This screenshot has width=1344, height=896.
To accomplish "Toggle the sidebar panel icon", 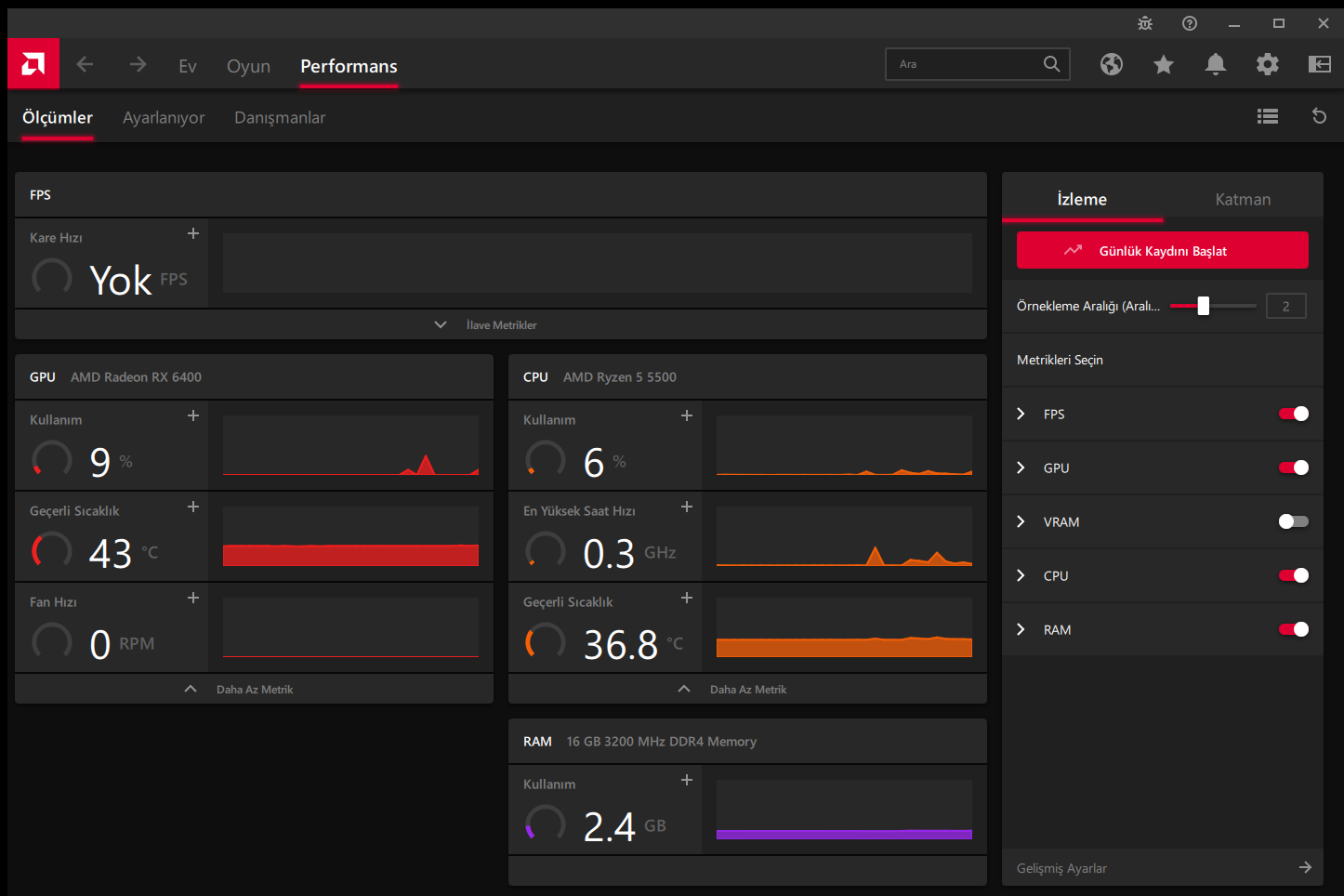I will (x=1320, y=64).
